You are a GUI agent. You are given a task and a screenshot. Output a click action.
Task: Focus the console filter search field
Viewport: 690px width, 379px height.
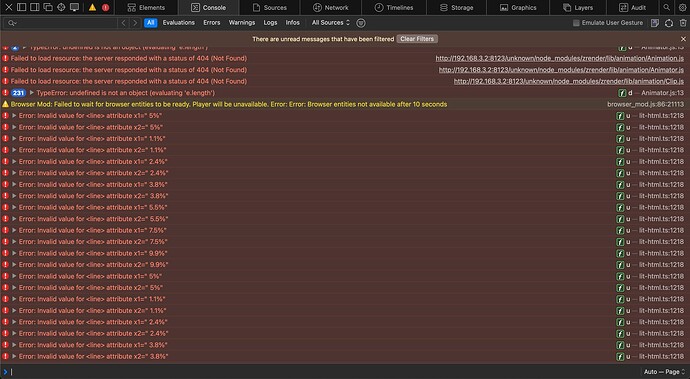tap(61, 23)
